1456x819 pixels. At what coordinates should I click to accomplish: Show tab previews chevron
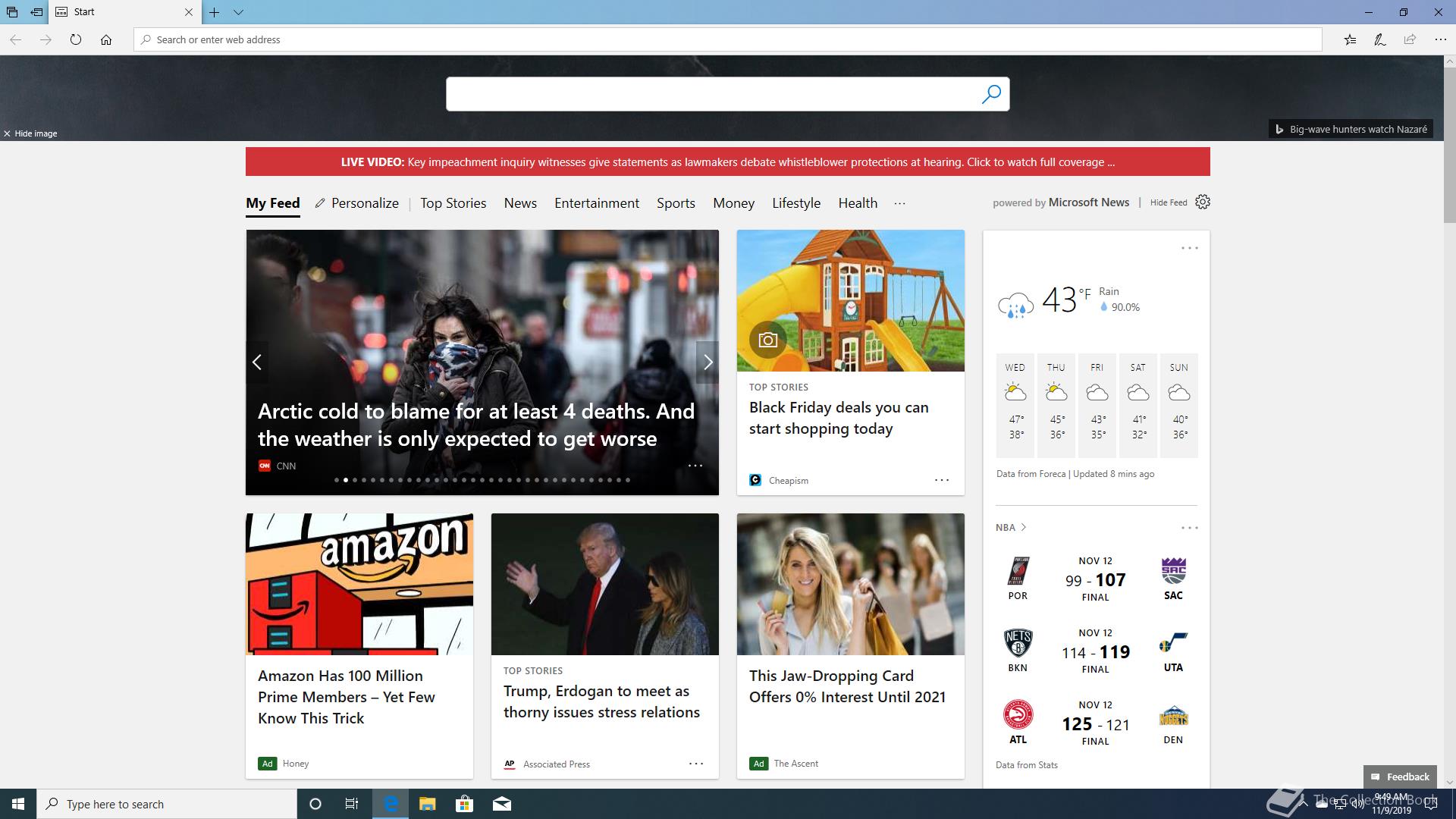tap(238, 12)
